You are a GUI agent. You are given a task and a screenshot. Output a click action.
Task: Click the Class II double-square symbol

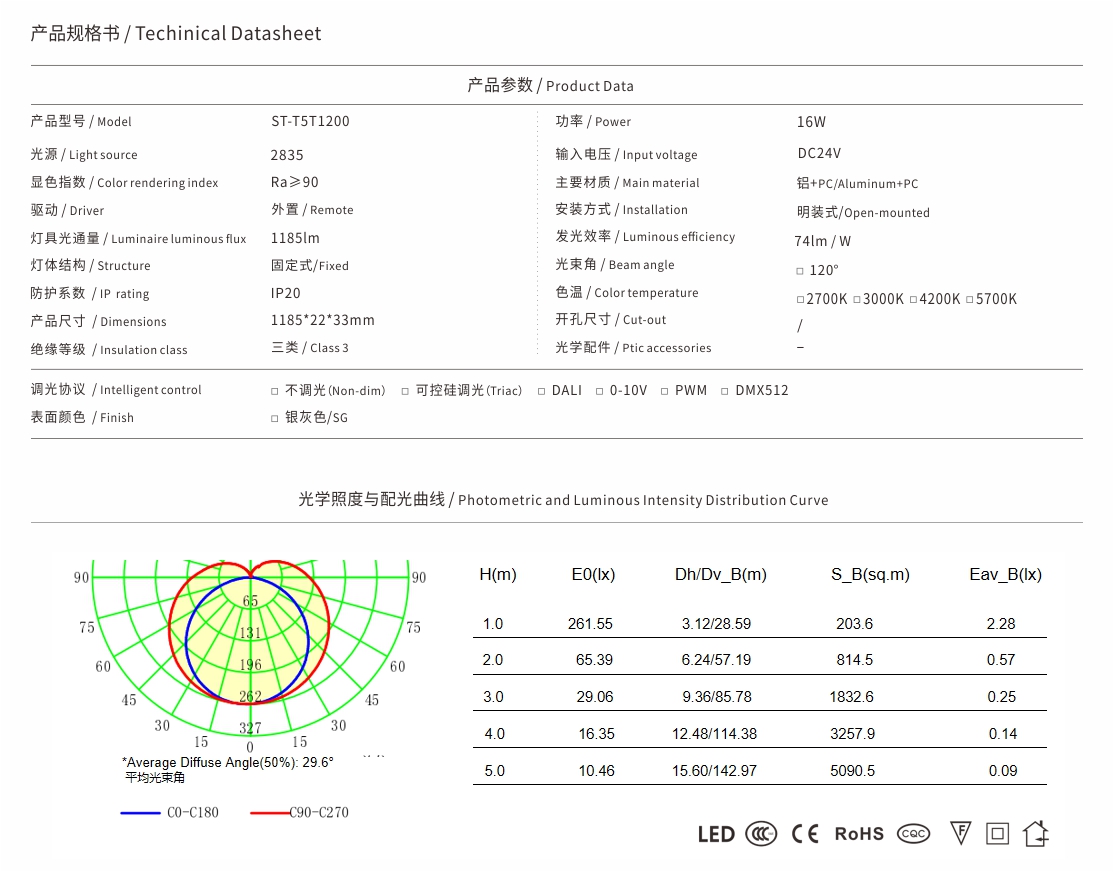(997, 832)
